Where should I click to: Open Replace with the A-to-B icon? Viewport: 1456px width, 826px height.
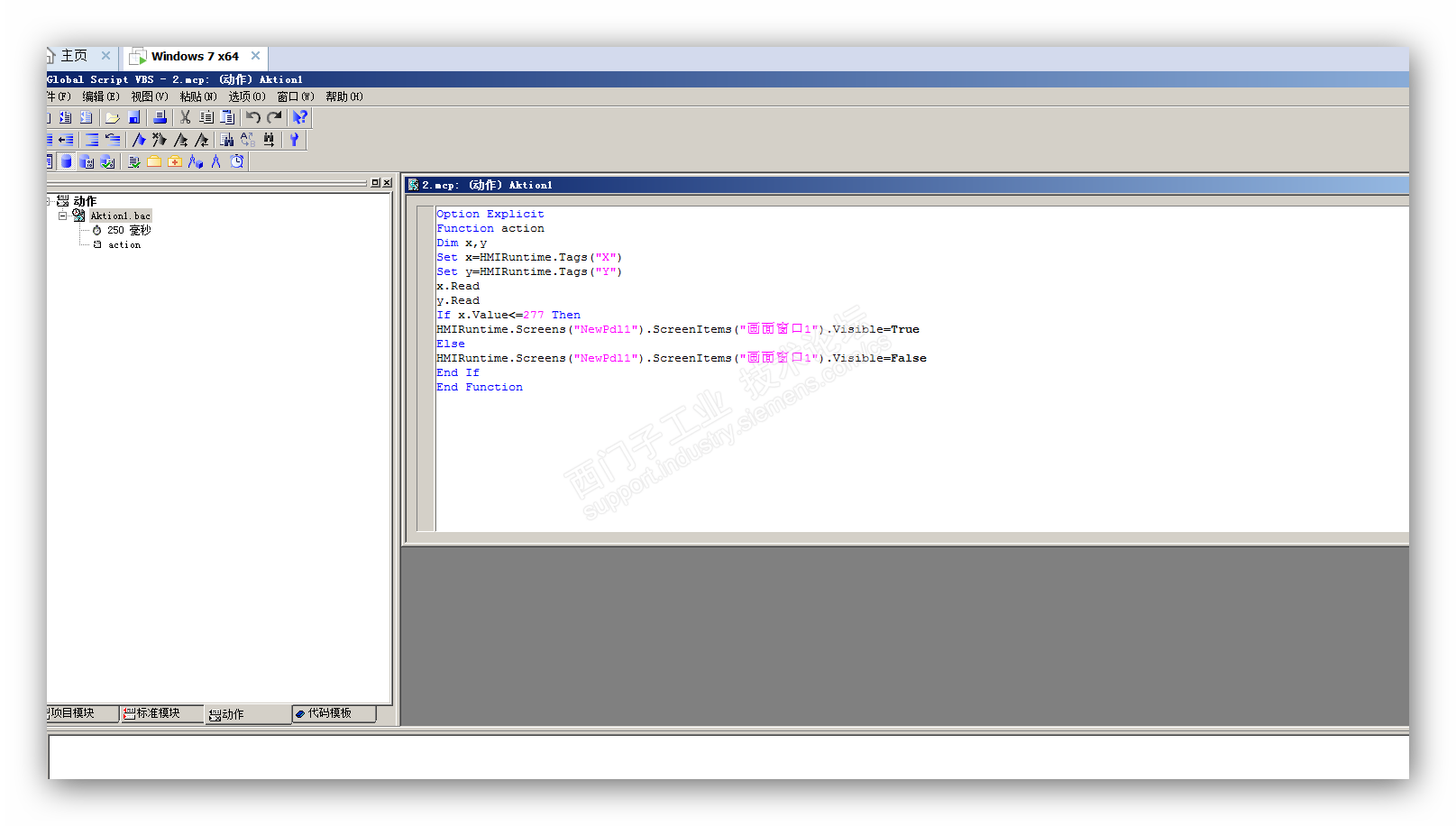pyautogui.click(x=248, y=140)
